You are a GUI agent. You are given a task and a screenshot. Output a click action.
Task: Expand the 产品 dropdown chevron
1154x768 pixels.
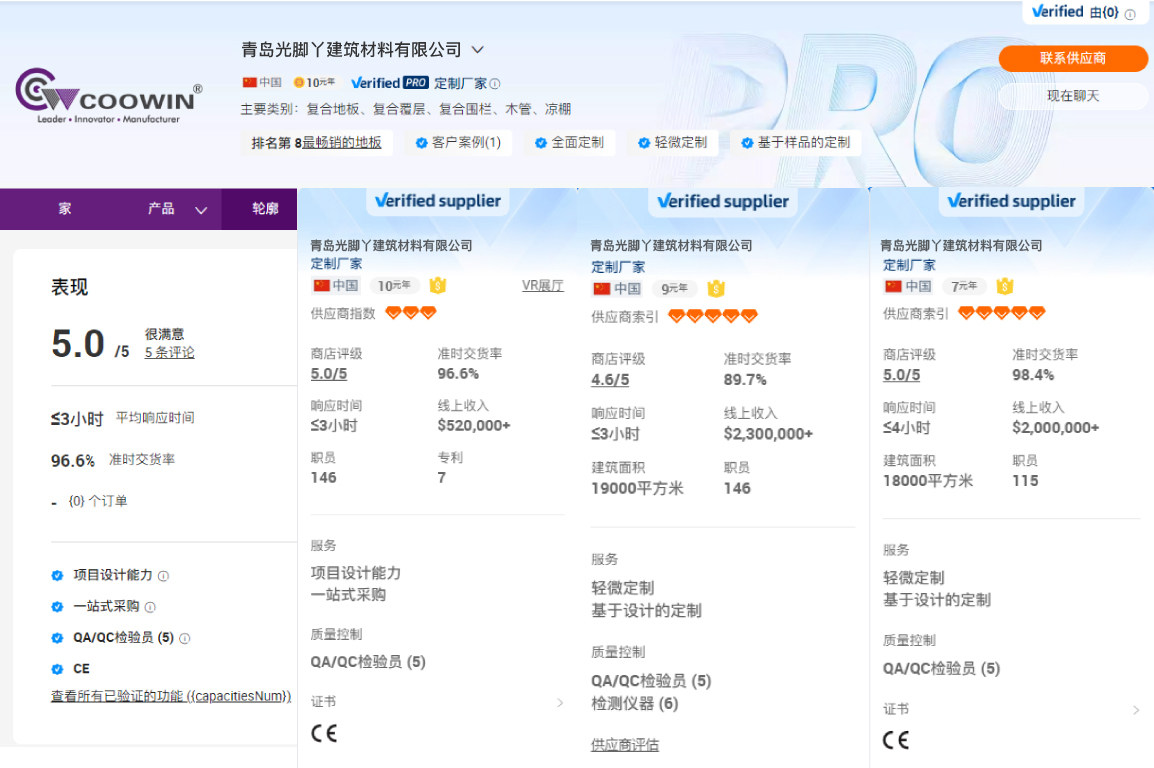201,210
